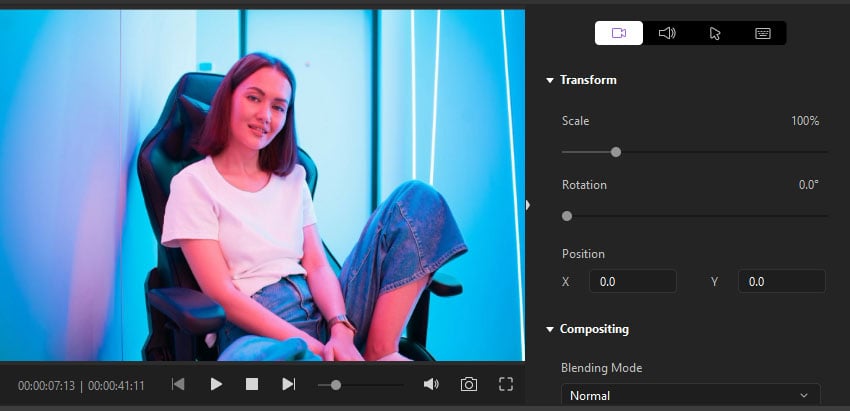
Task: Click the Rotation slider handle
Action: click(x=567, y=216)
